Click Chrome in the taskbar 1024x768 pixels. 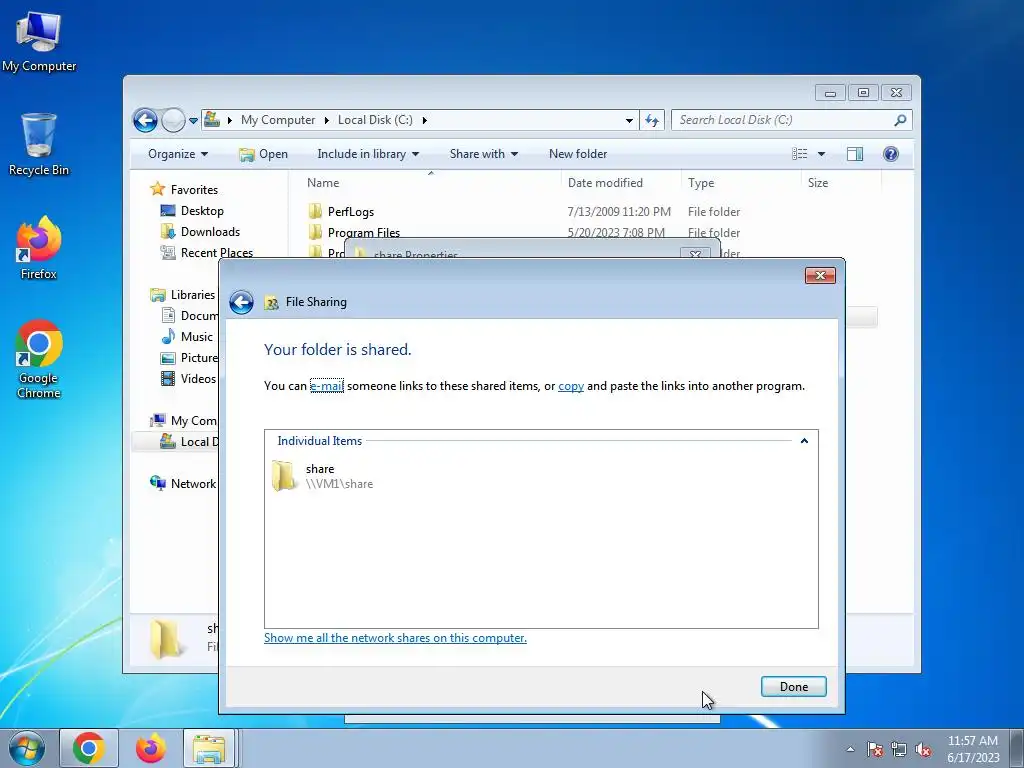pos(89,748)
